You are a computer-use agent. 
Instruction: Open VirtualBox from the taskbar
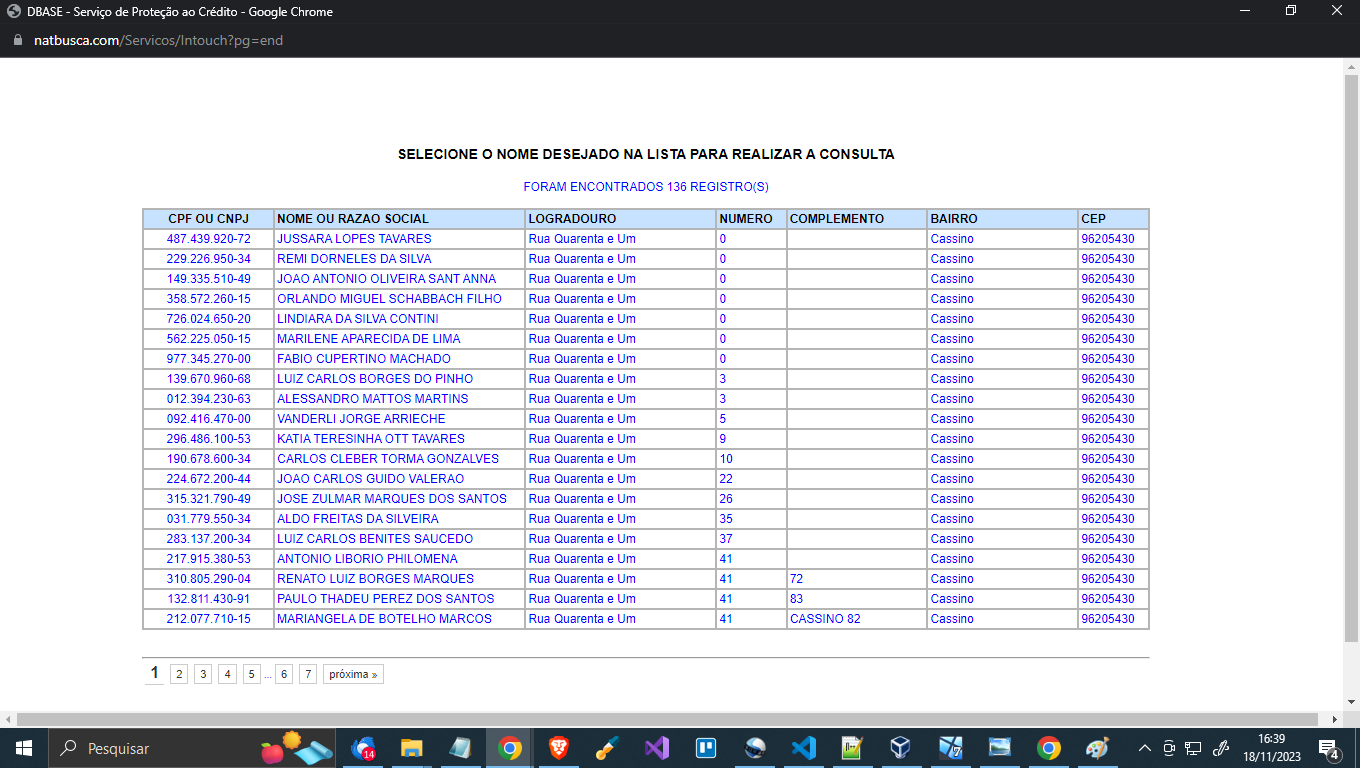(902, 748)
